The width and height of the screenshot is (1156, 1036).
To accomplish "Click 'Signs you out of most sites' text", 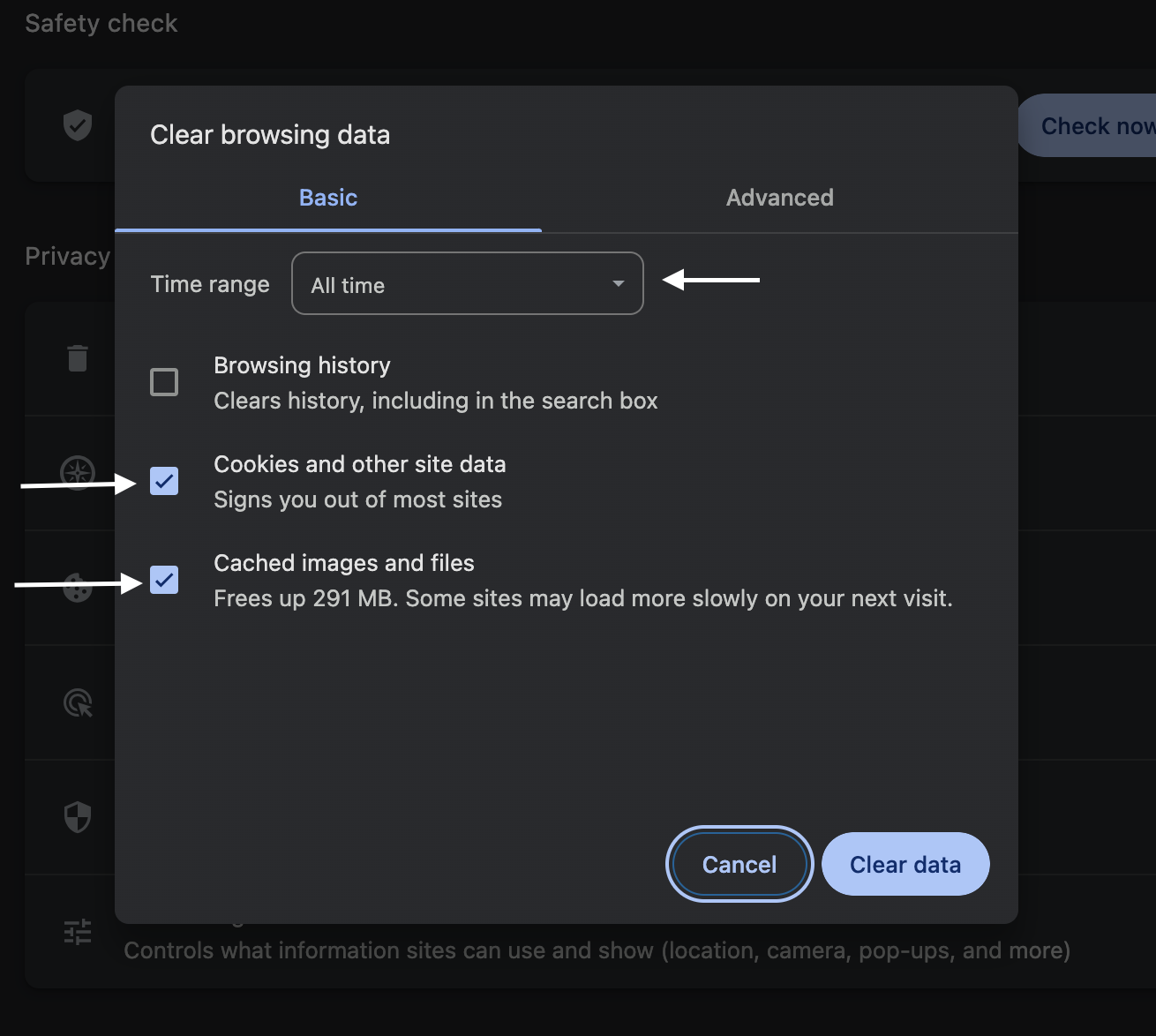I will [x=357, y=499].
